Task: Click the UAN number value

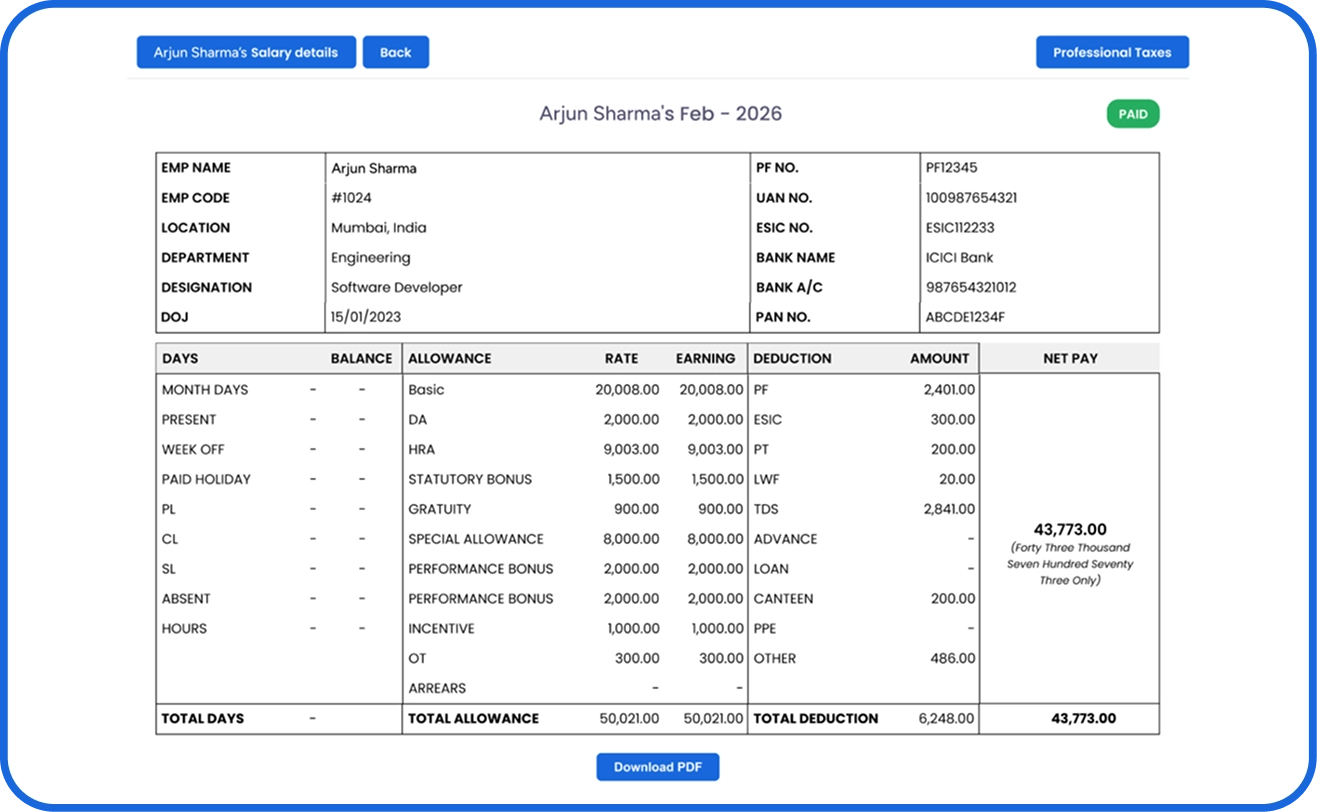Action: (x=971, y=198)
